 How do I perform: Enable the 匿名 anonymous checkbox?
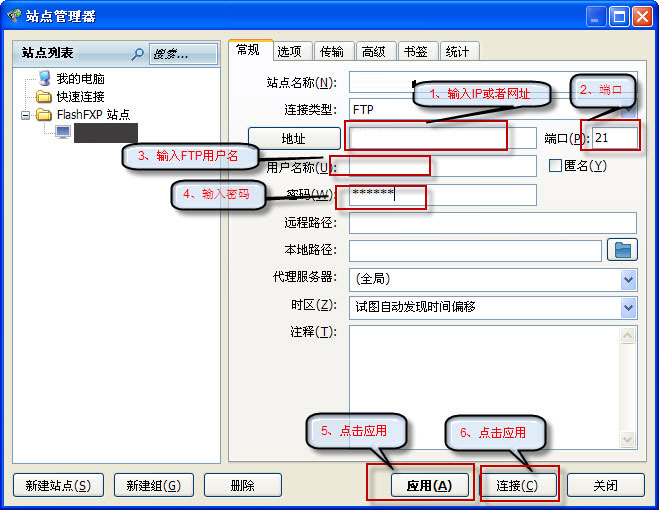pyautogui.click(x=556, y=165)
